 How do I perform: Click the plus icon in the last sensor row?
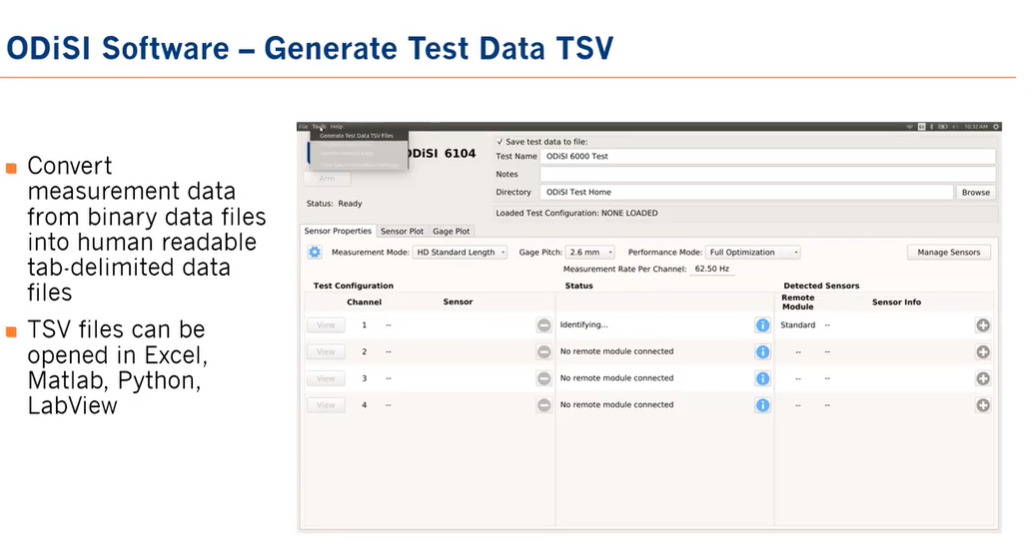(x=983, y=405)
